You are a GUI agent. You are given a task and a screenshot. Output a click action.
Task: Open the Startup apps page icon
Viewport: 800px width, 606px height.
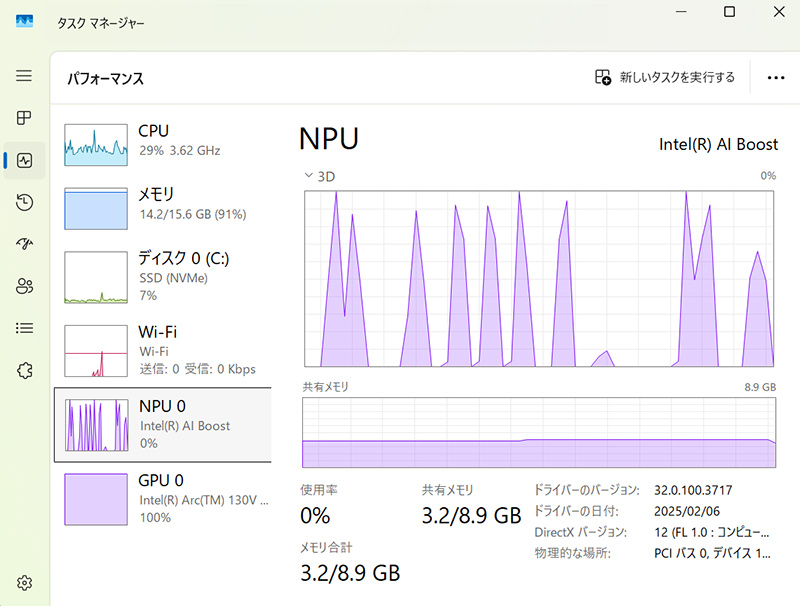click(24, 244)
